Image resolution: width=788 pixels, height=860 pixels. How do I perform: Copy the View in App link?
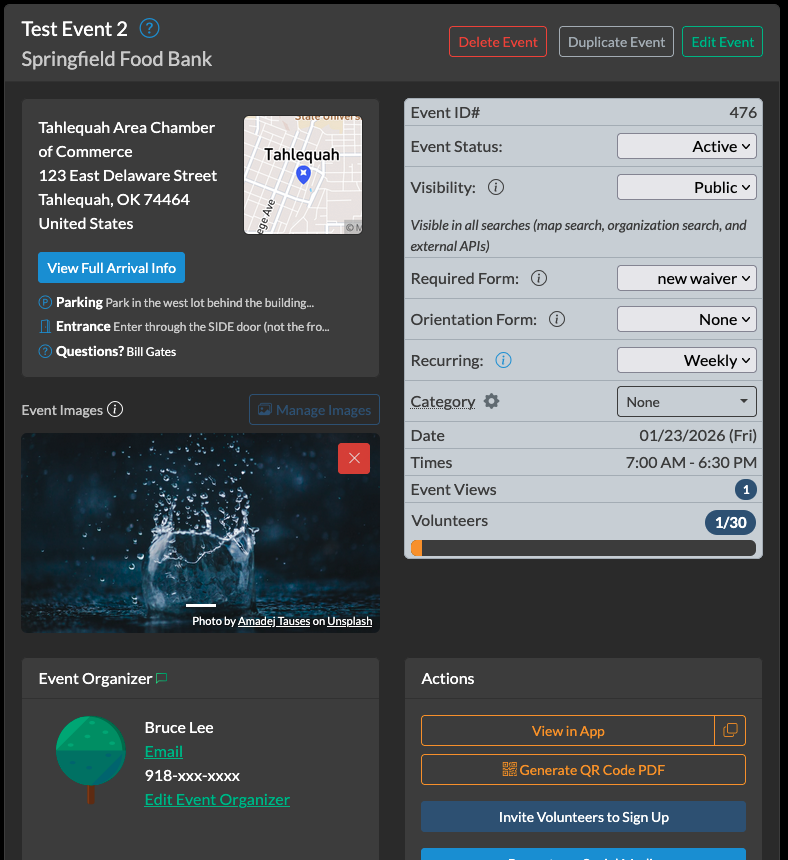click(x=730, y=731)
